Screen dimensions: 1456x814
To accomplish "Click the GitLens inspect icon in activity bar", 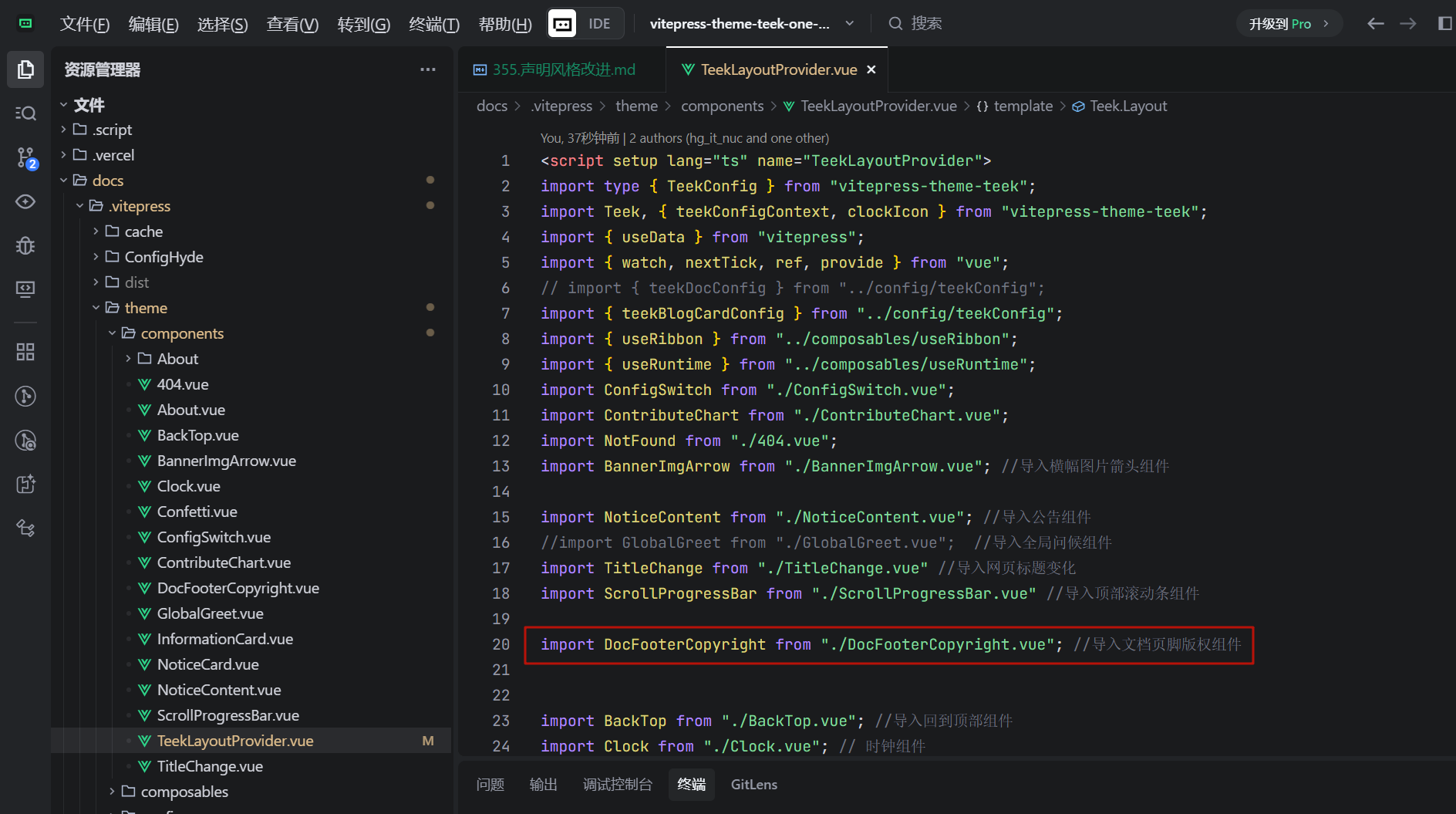I will coord(25,441).
